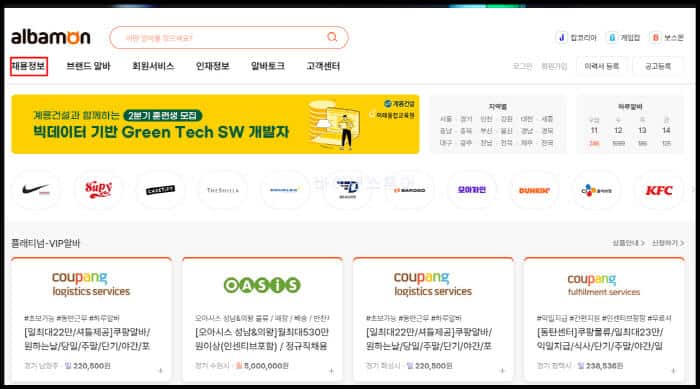Click the 5,000,000원 salary text
This screenshot has width=700, height=389.
(266, 366)
